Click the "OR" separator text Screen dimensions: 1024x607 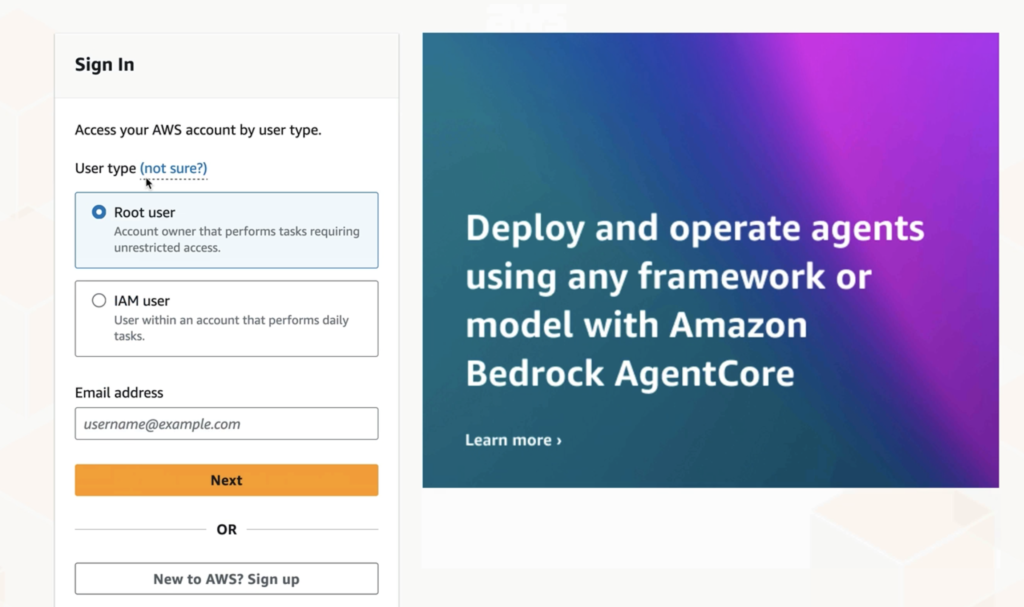(227, 529)
